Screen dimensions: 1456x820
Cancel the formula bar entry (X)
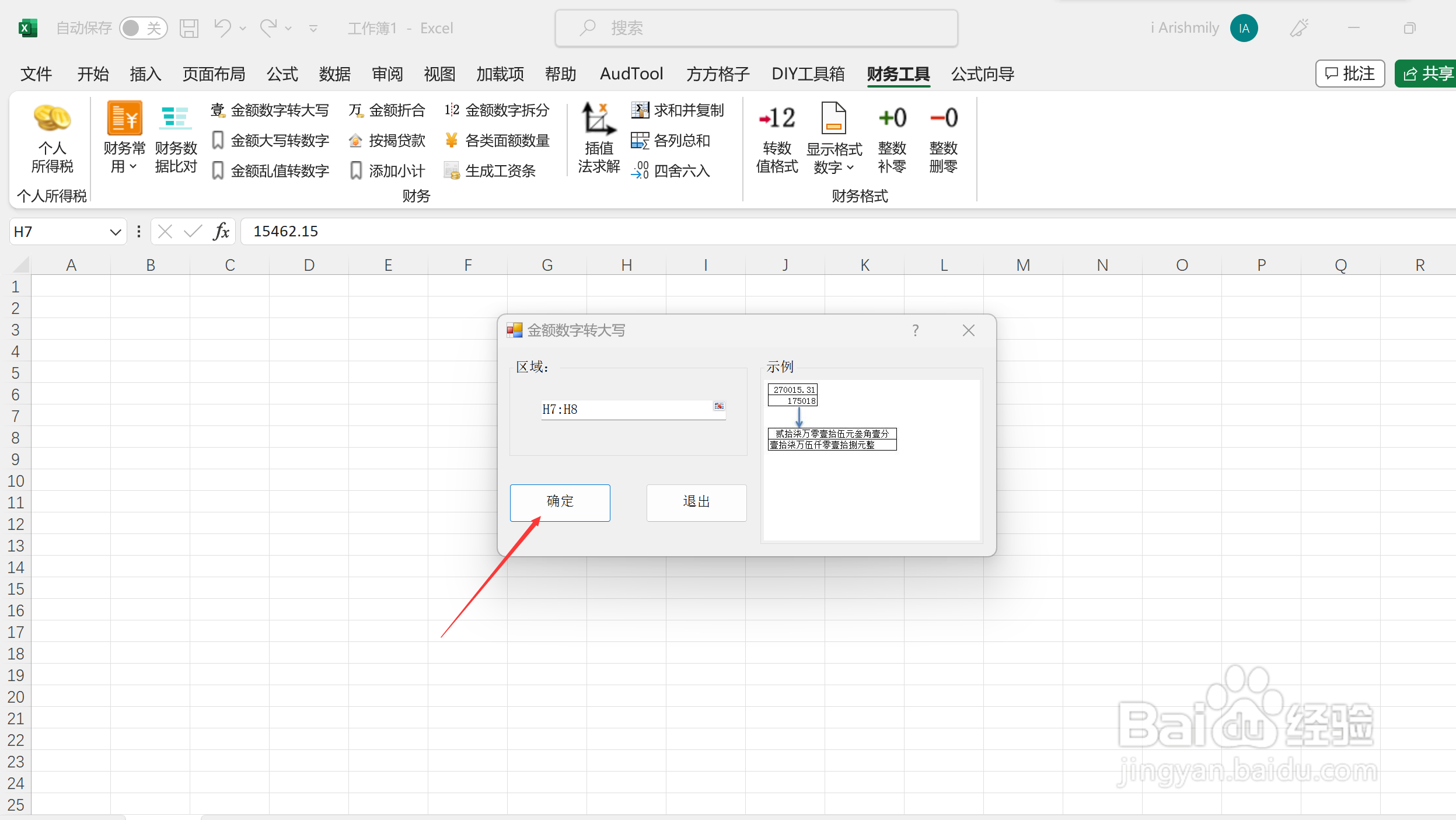pos(165,232)
